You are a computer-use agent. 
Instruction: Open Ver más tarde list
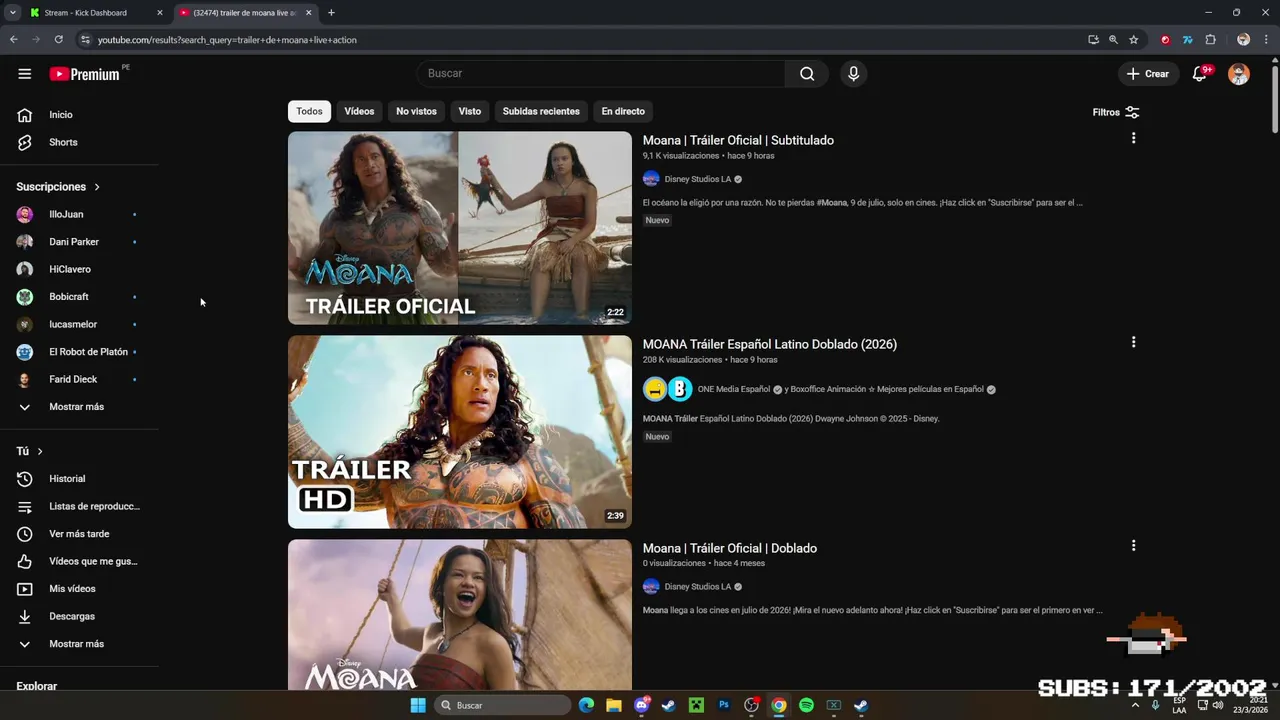coord(80,534)
